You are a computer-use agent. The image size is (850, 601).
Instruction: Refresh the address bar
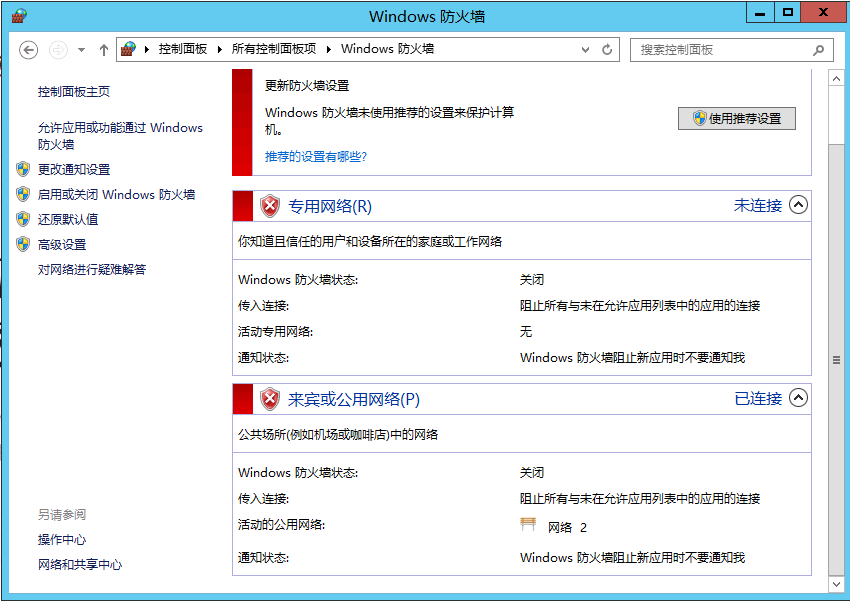[607, 49]
